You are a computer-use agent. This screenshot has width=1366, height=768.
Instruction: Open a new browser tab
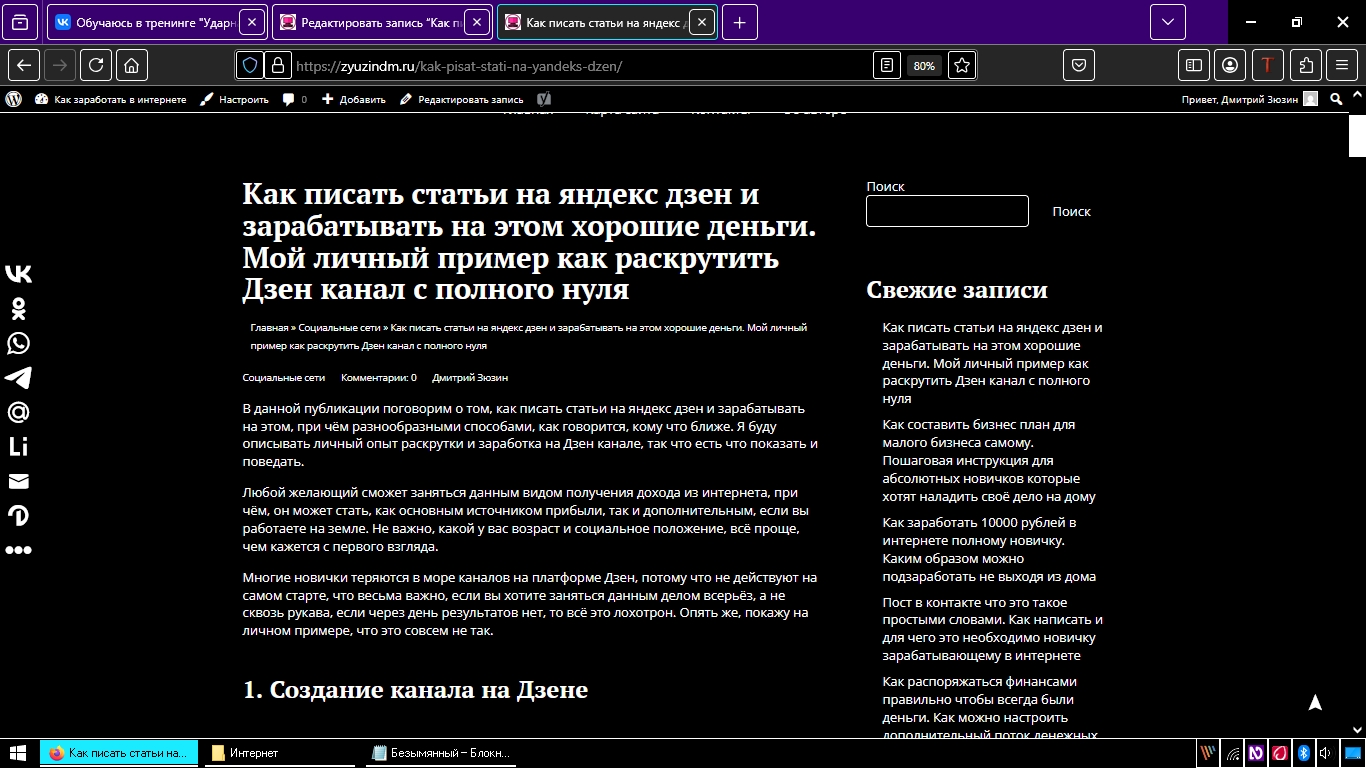(739, 22)
